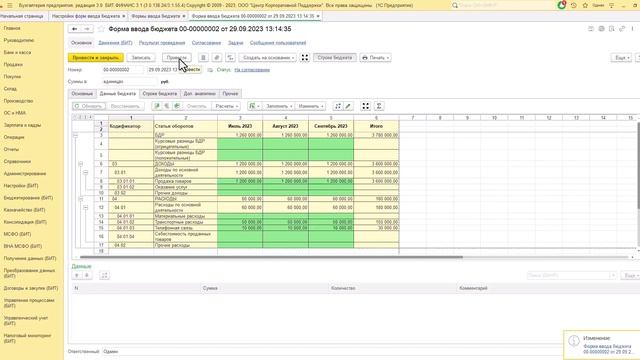Click the horizontal scrollbar under the table
640x360 pixels.
[271, 257]
